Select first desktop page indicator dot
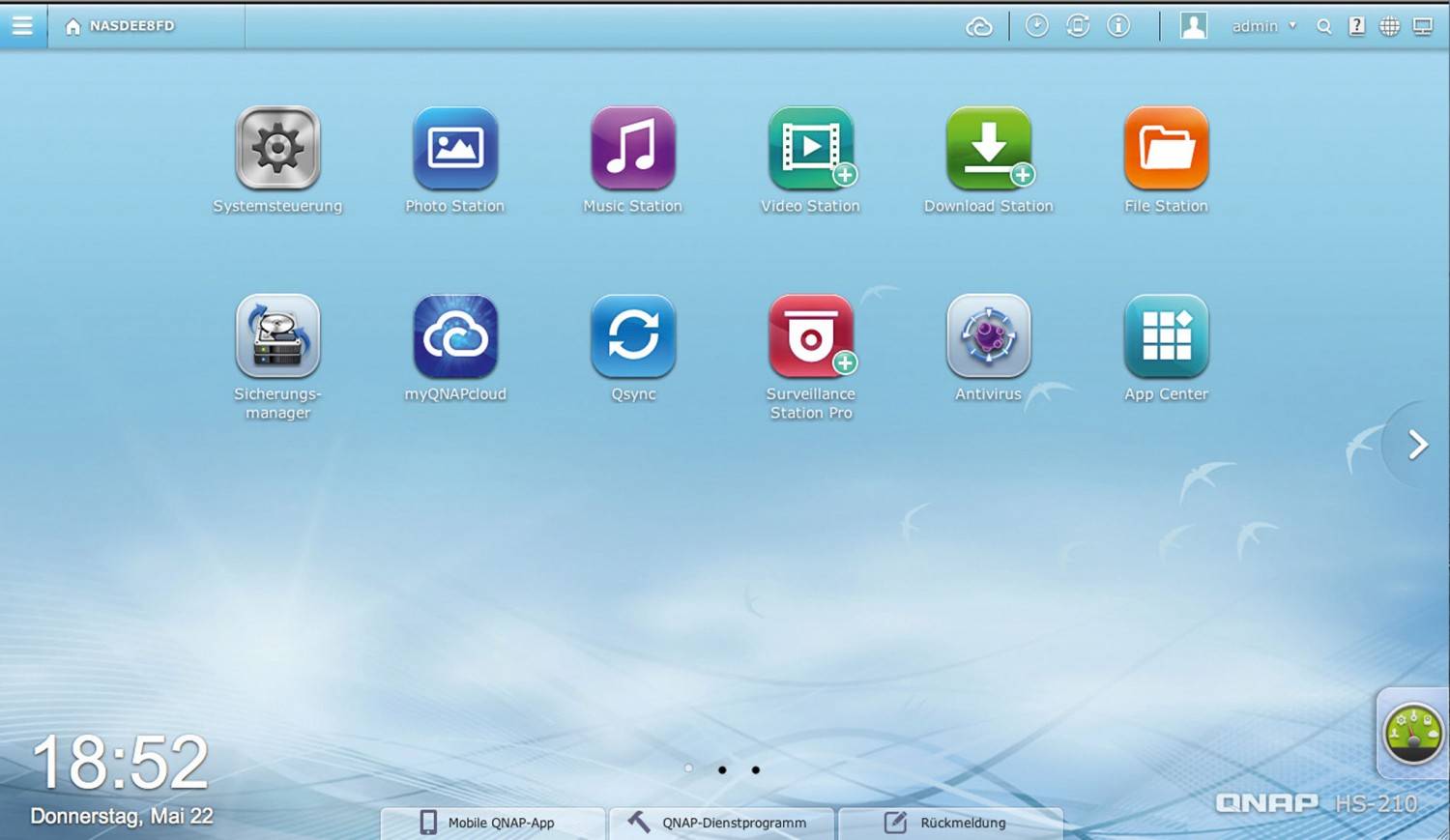The height and width of the screenshot is (840, 1450). (x=688, y=769)
